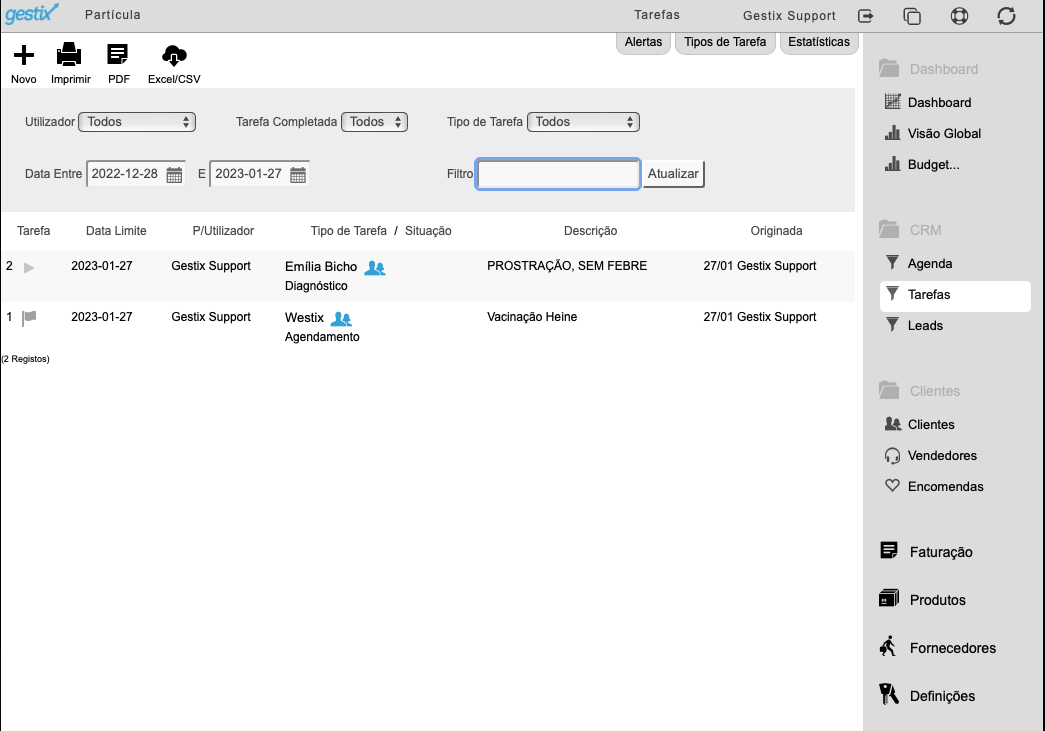Open Leads in sidebar
This screenshot has height=731, width=1045.
(925, 325)
